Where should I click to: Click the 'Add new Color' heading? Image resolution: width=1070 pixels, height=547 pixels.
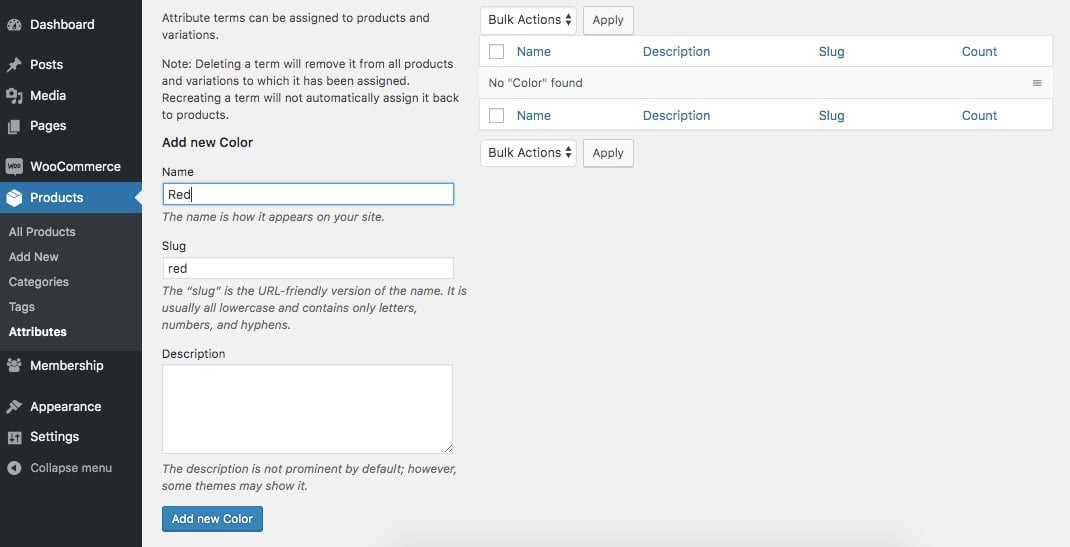pyautogui.click(x=207, y=143)
